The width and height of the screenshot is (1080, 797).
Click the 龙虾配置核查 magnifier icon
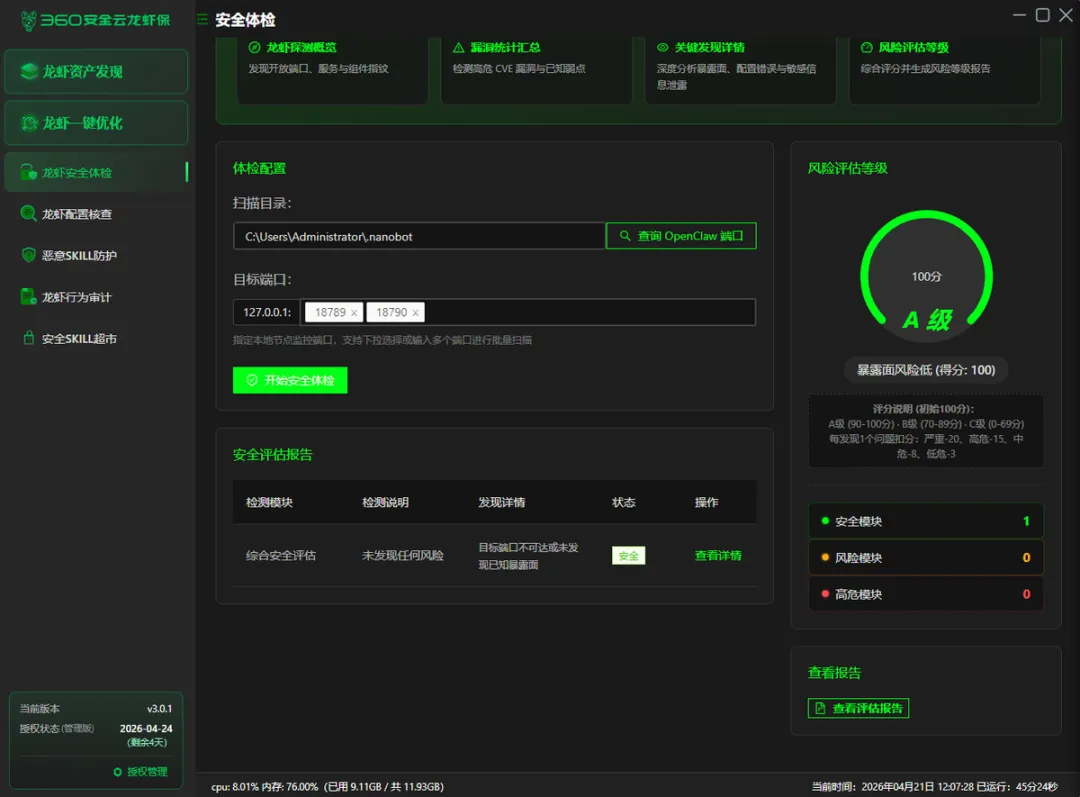pyautogui.click(x=28, y=214)
